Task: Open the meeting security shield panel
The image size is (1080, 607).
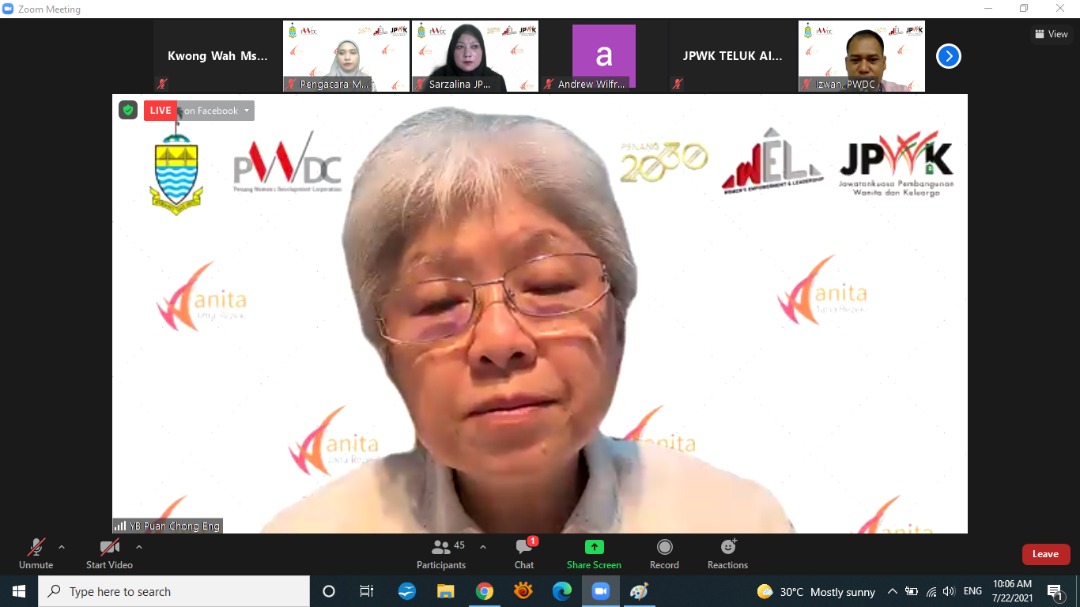Action: tap(127, 110)
